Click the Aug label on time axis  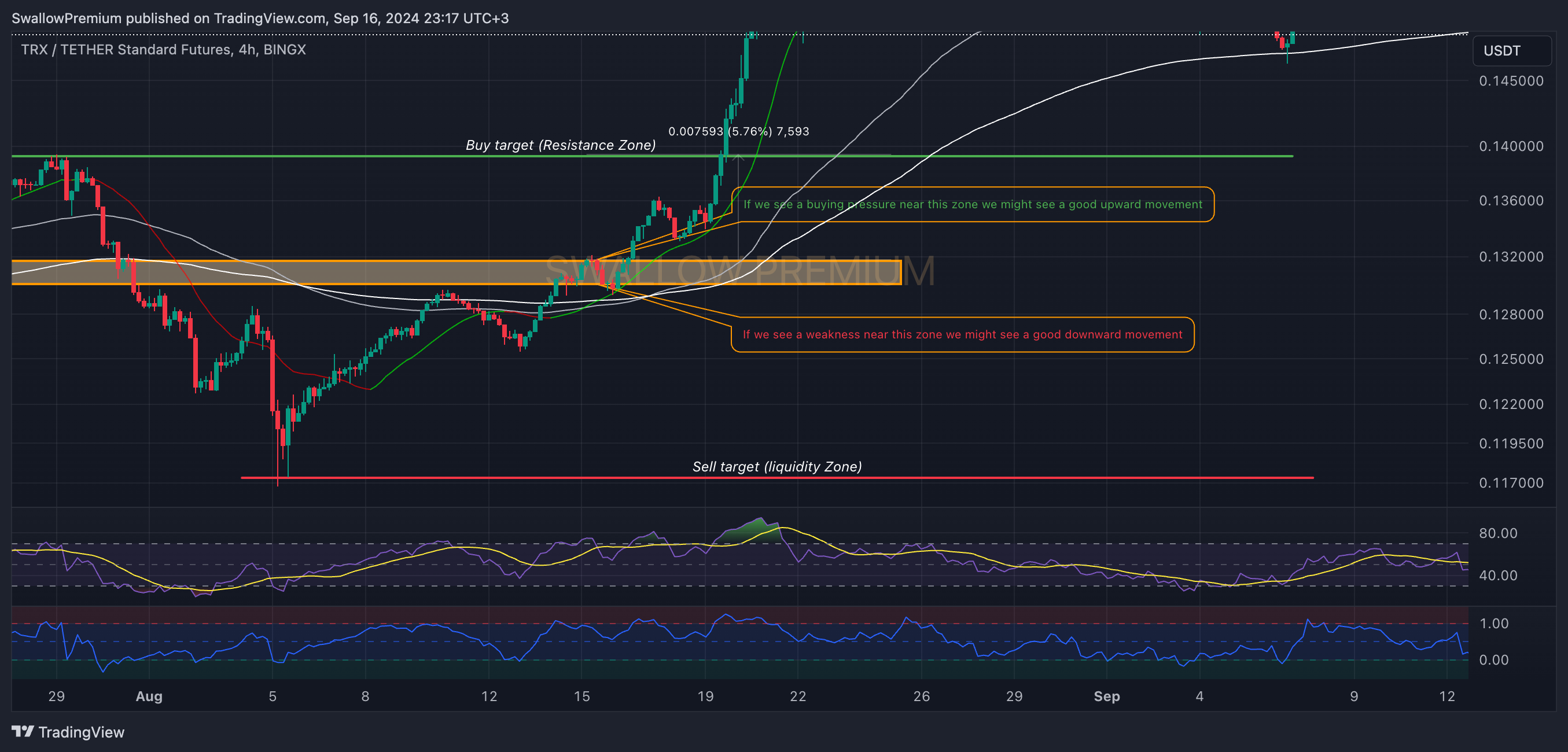click(149, 696)
